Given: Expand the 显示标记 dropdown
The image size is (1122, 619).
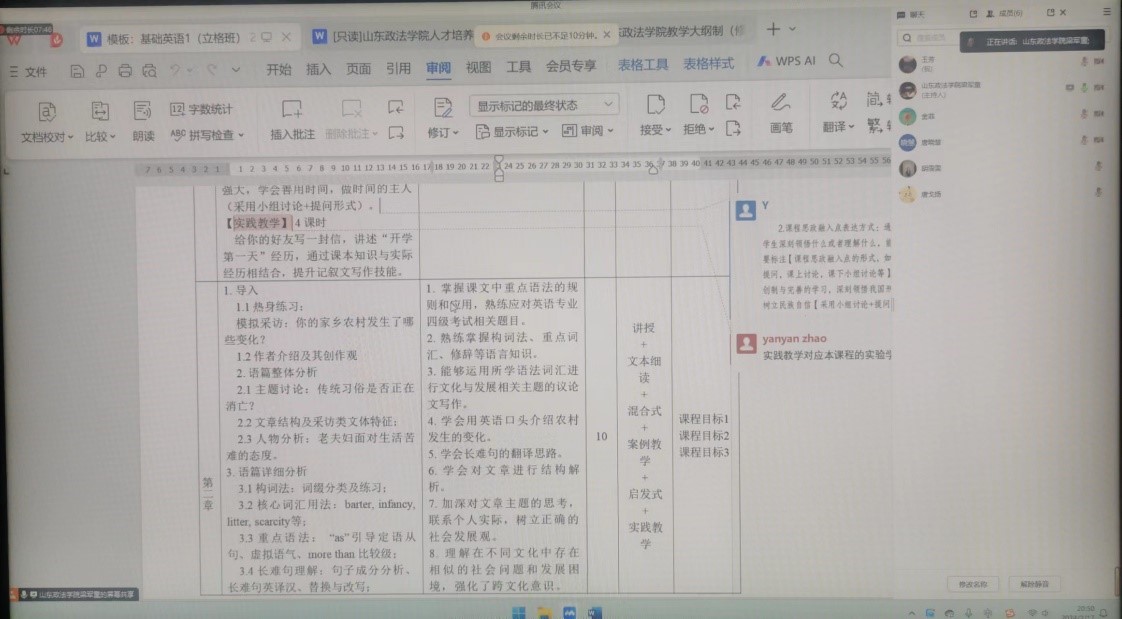Looking at the screenshot, I should (545, 132).
